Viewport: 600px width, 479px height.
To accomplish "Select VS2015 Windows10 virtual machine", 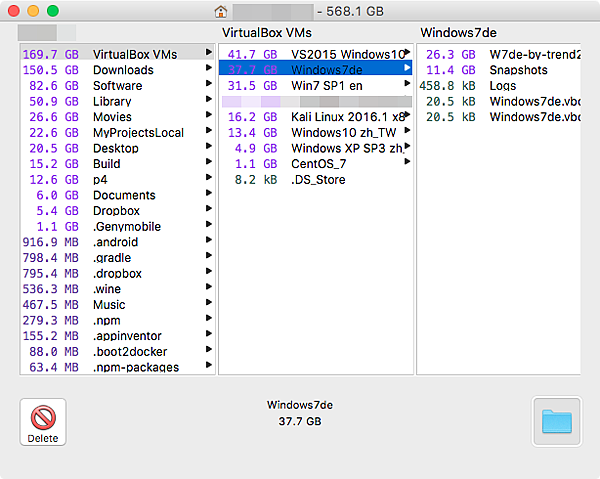I will 316,54.
